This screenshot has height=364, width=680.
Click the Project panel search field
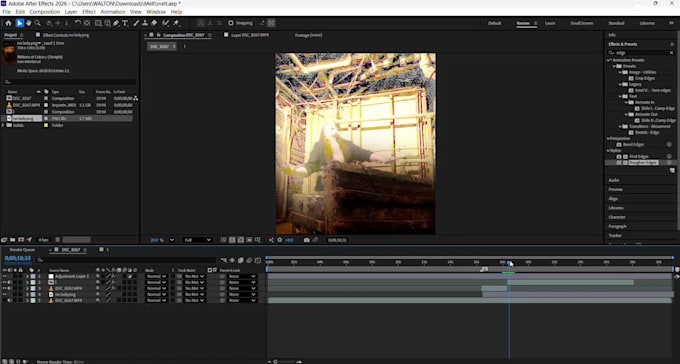point(69,82)
